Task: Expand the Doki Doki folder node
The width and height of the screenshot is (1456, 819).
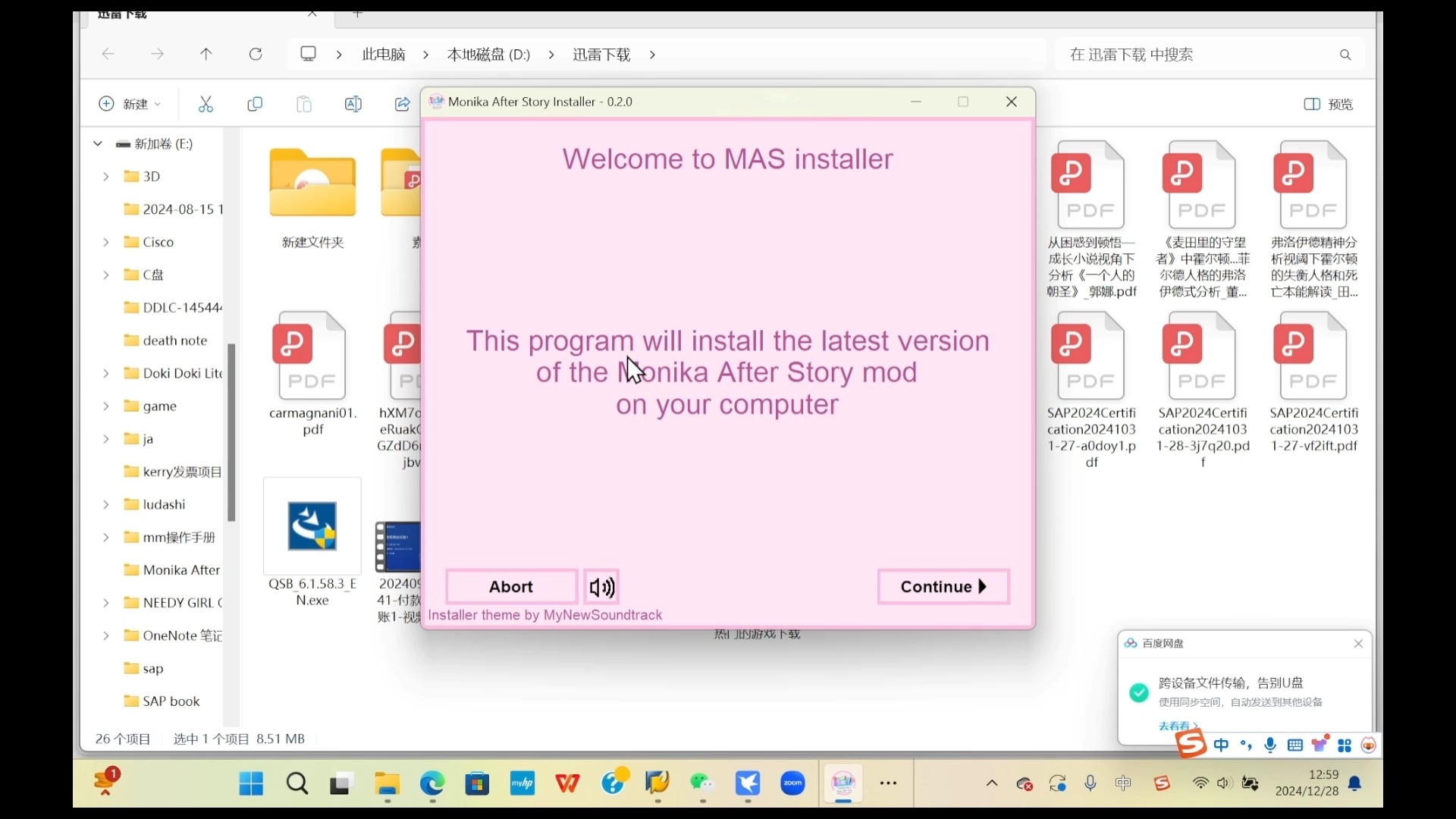Action: 106,373
